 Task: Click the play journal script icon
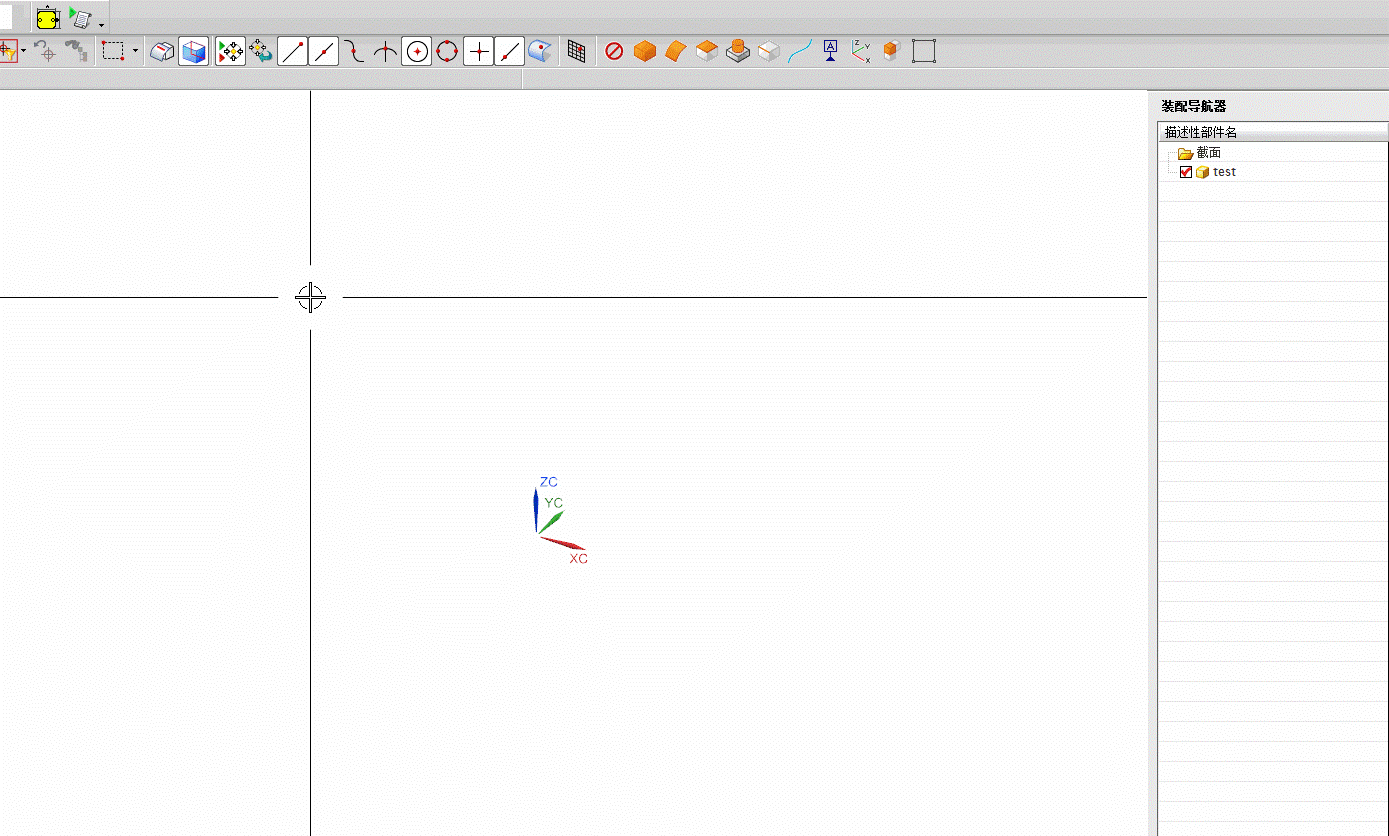pos(81,17)
